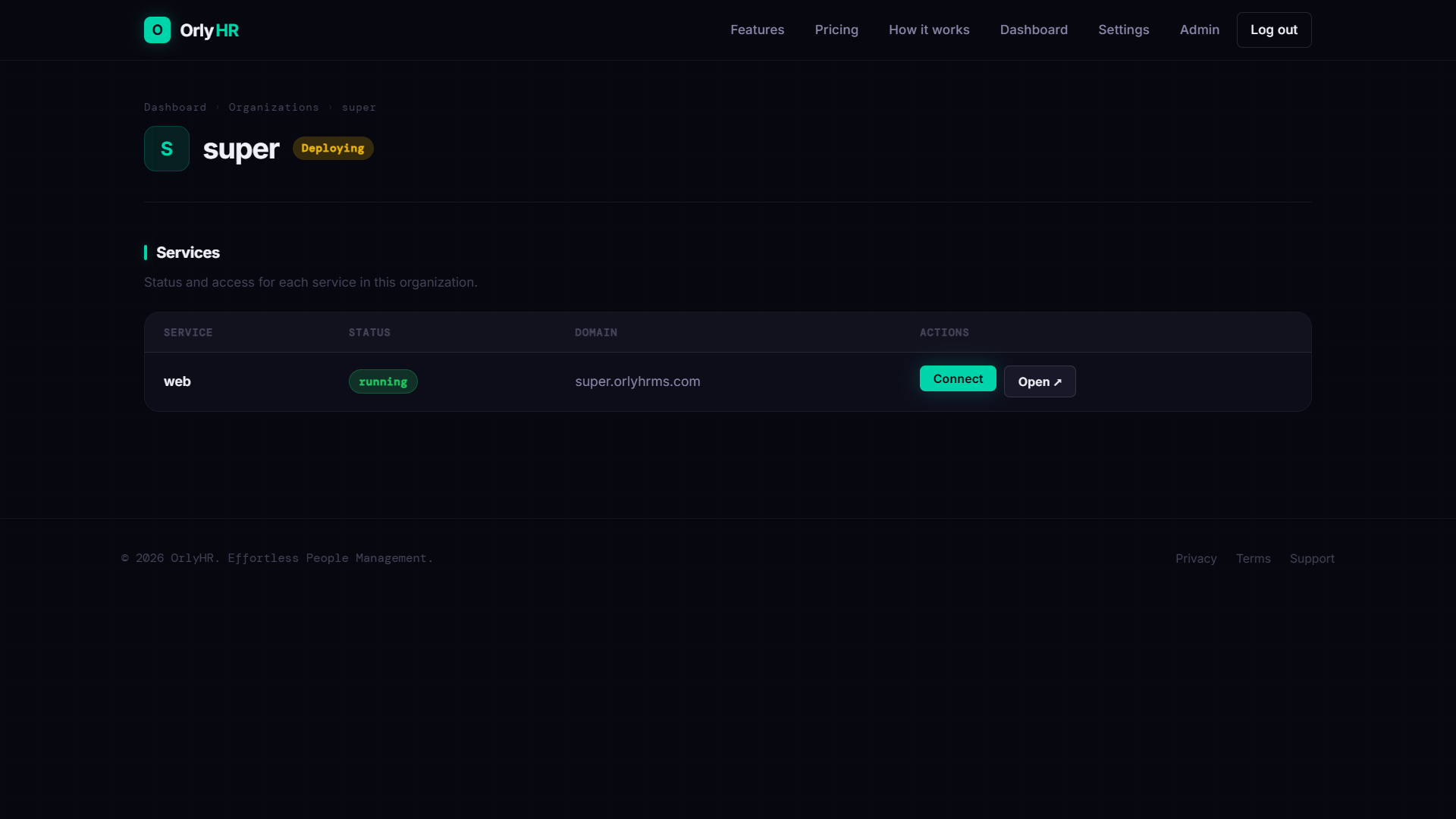
Task: Click the external link arrow on Open button
Action: click(x=1059, y=382)
